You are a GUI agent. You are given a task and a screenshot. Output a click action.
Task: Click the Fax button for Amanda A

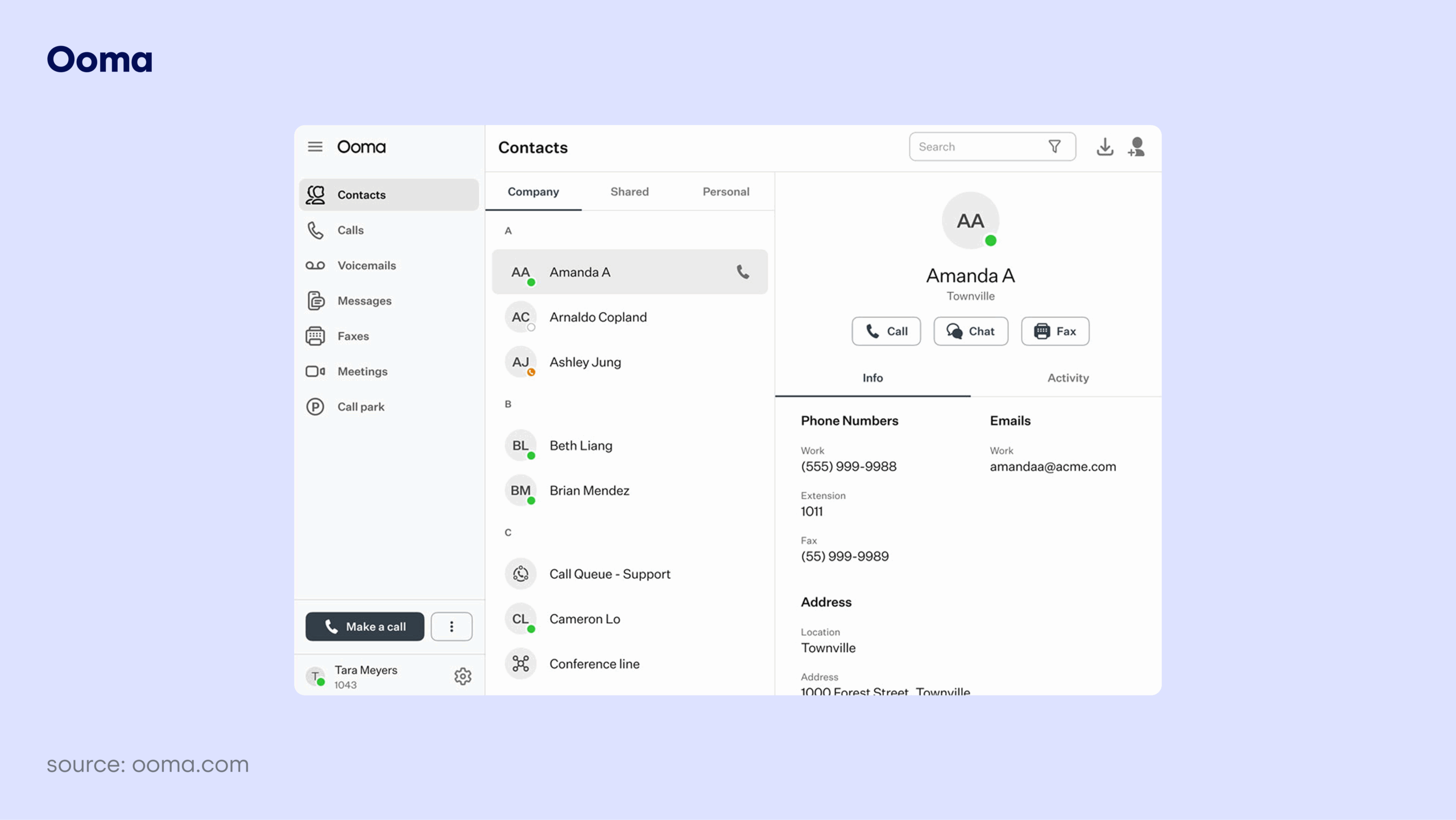pos(1054,331)
